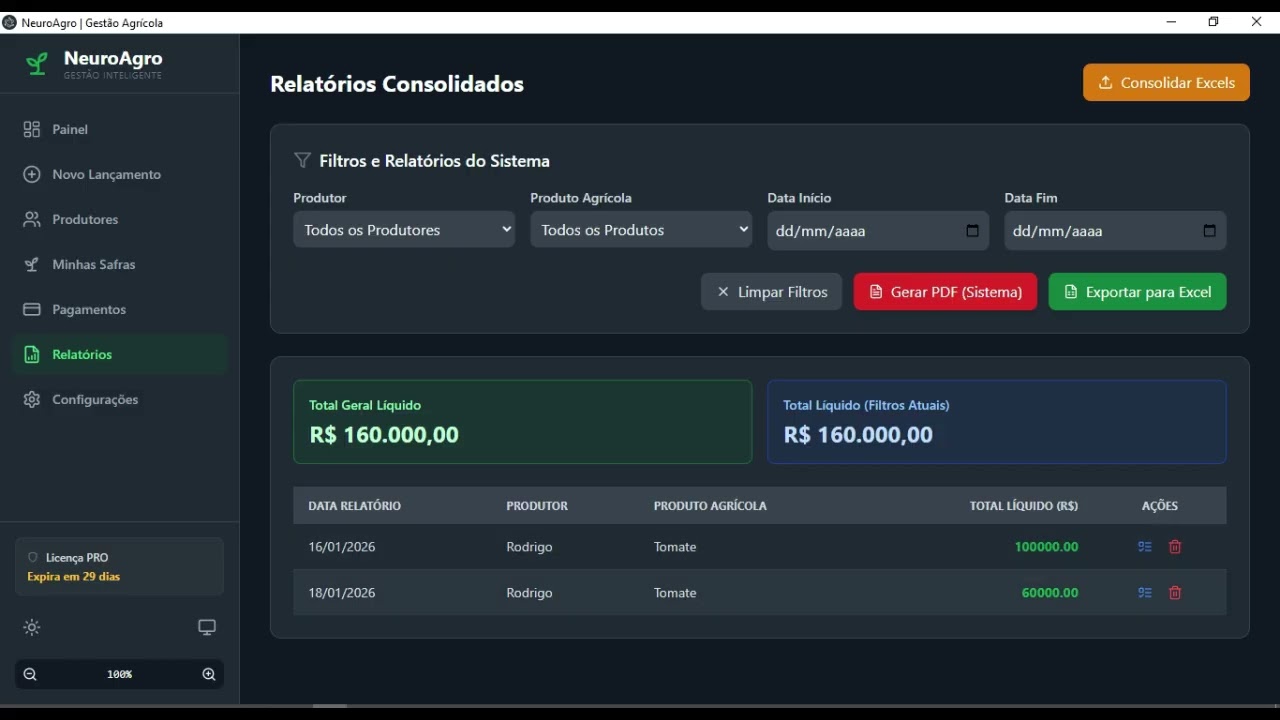This screenshot has width=1280, height=720.
Task: Navigate to Pagamentos
Action: coord(120,309)
